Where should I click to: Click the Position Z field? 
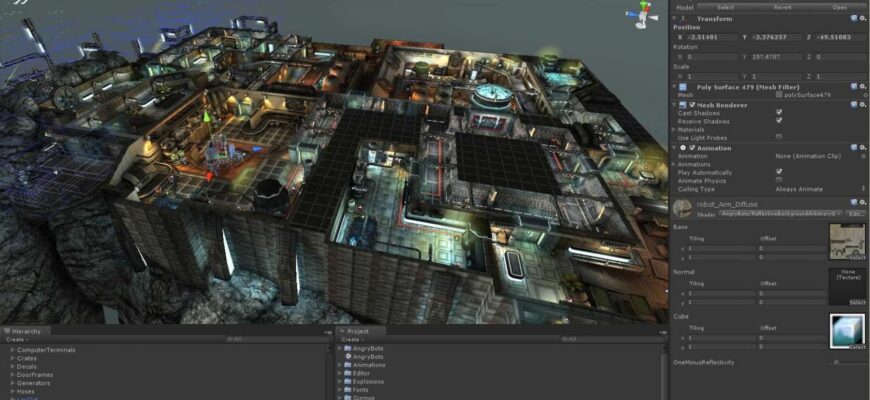click(x=839, y=37)
